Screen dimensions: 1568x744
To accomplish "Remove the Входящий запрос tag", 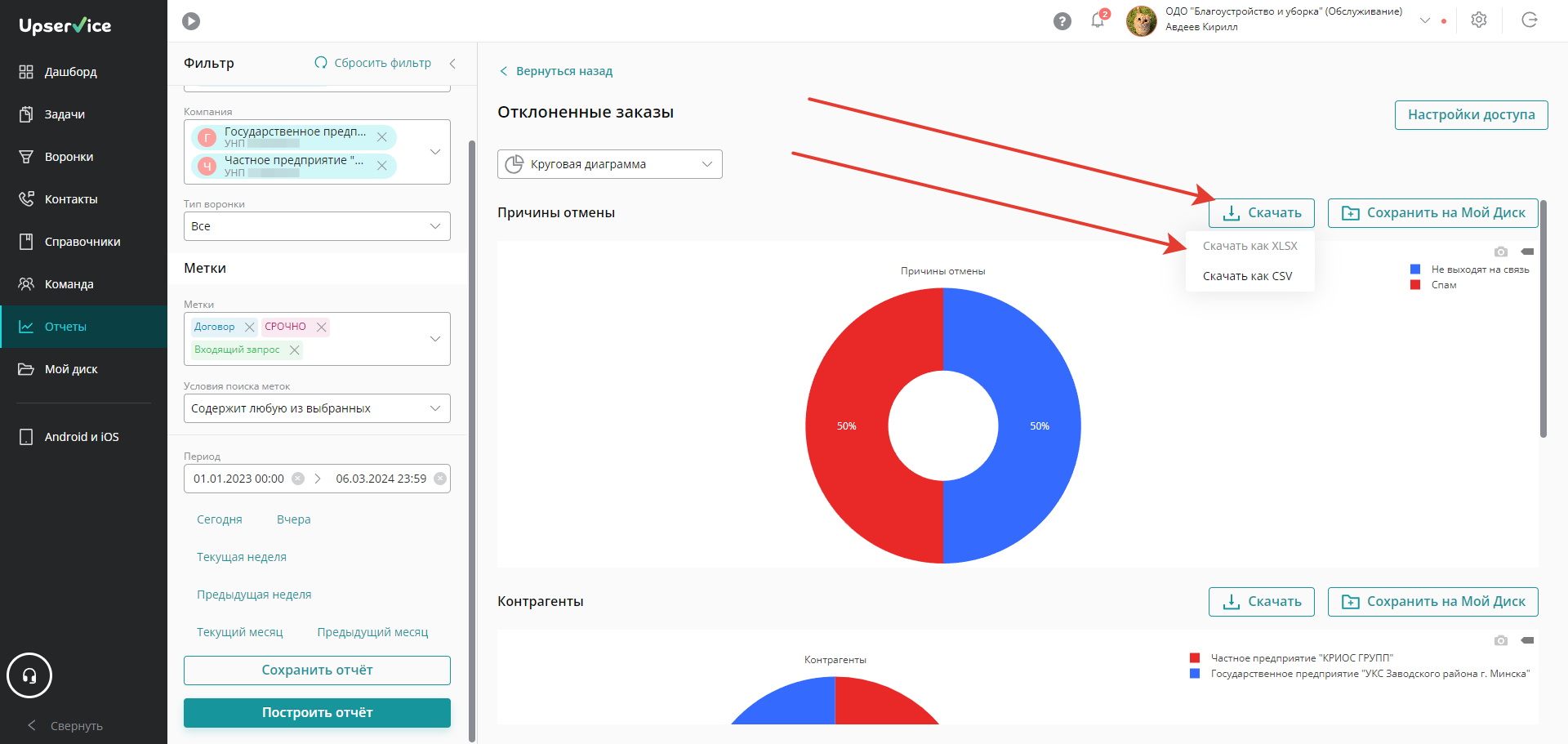I will click(294, 350).
